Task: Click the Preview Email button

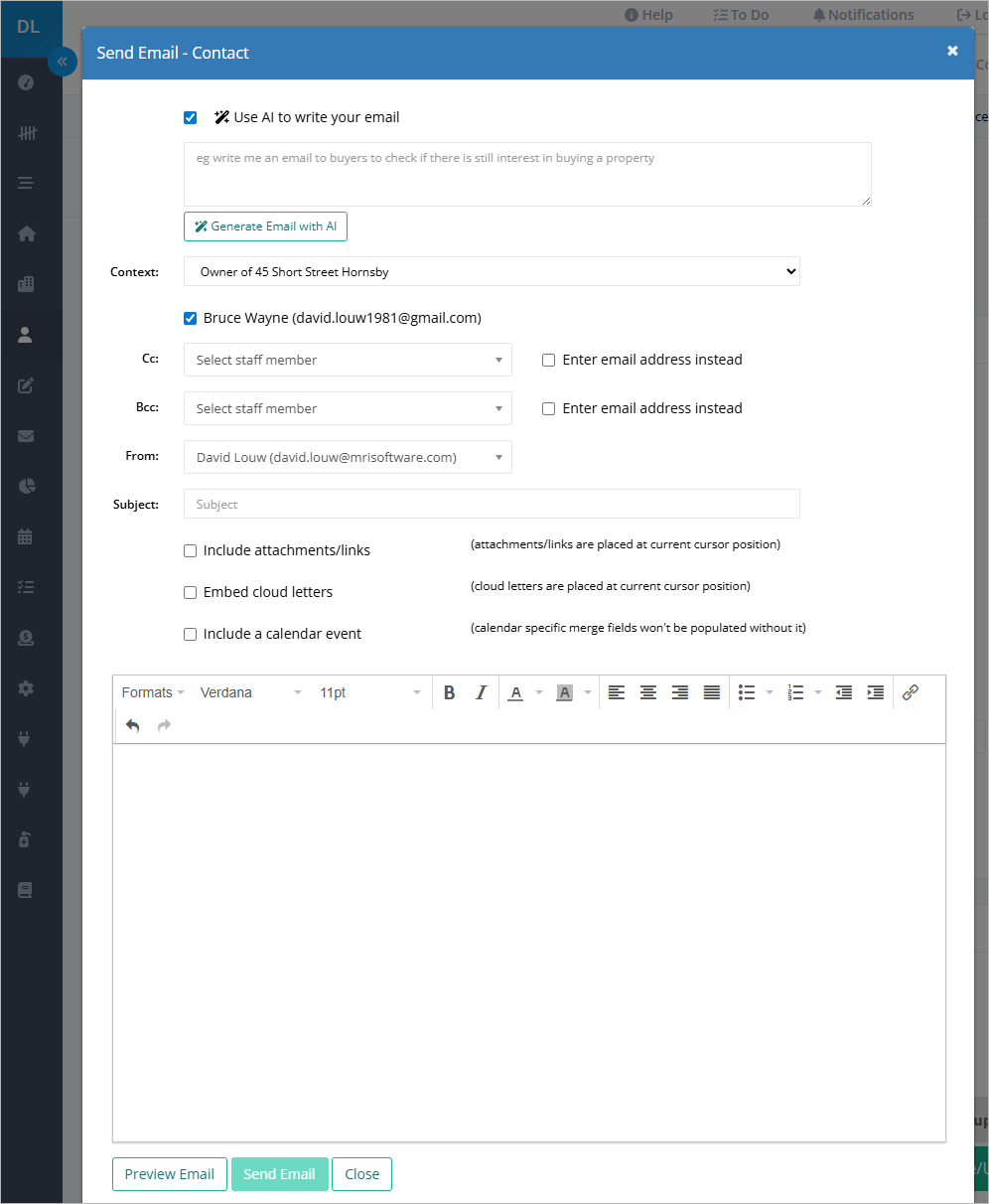Action: [170, 1174]
